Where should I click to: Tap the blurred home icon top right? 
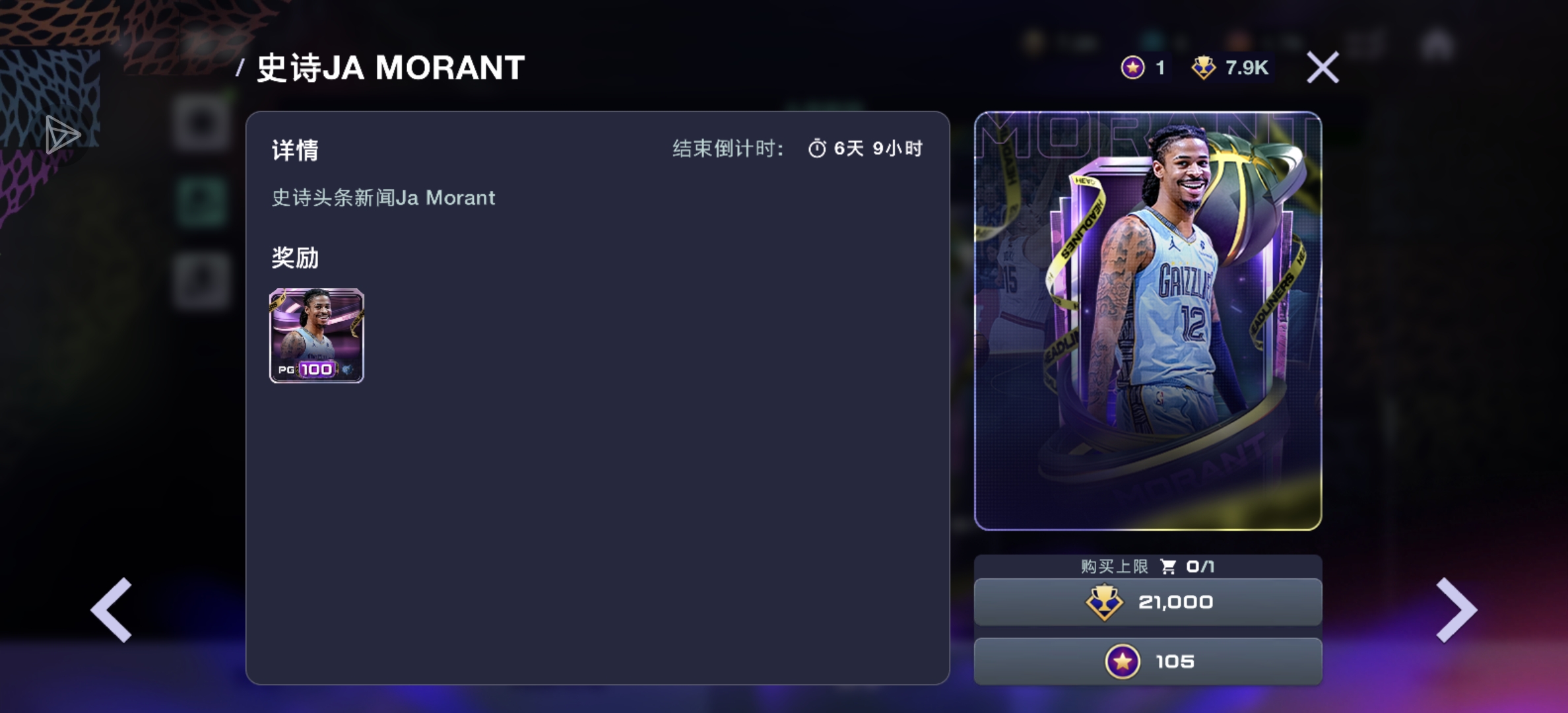tap(1438, 45)
